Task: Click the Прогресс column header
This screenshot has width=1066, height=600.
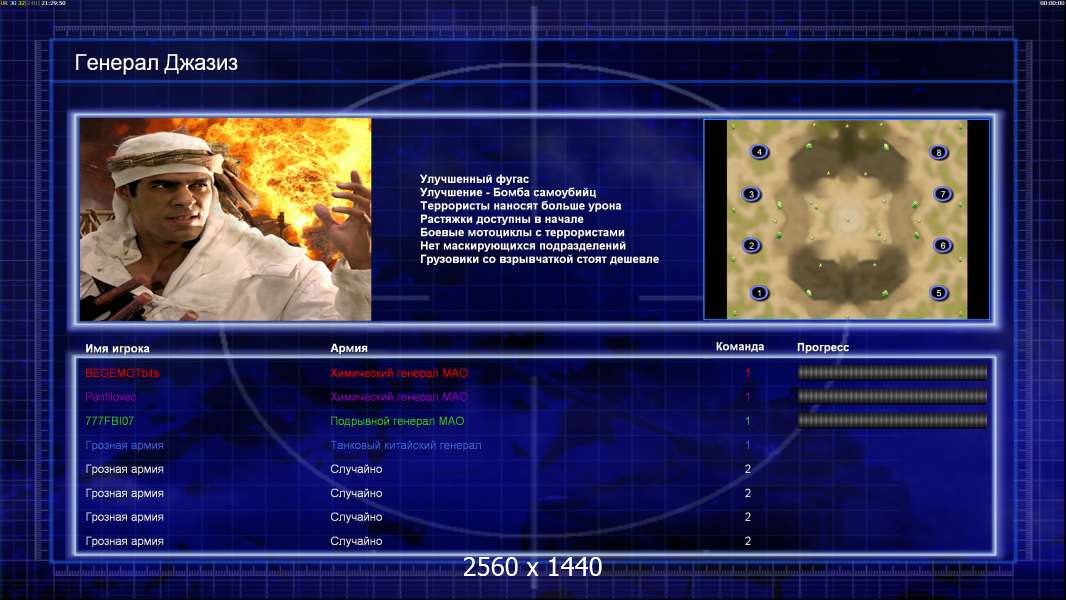Action: pyautogui.click(x=823, y=347)
